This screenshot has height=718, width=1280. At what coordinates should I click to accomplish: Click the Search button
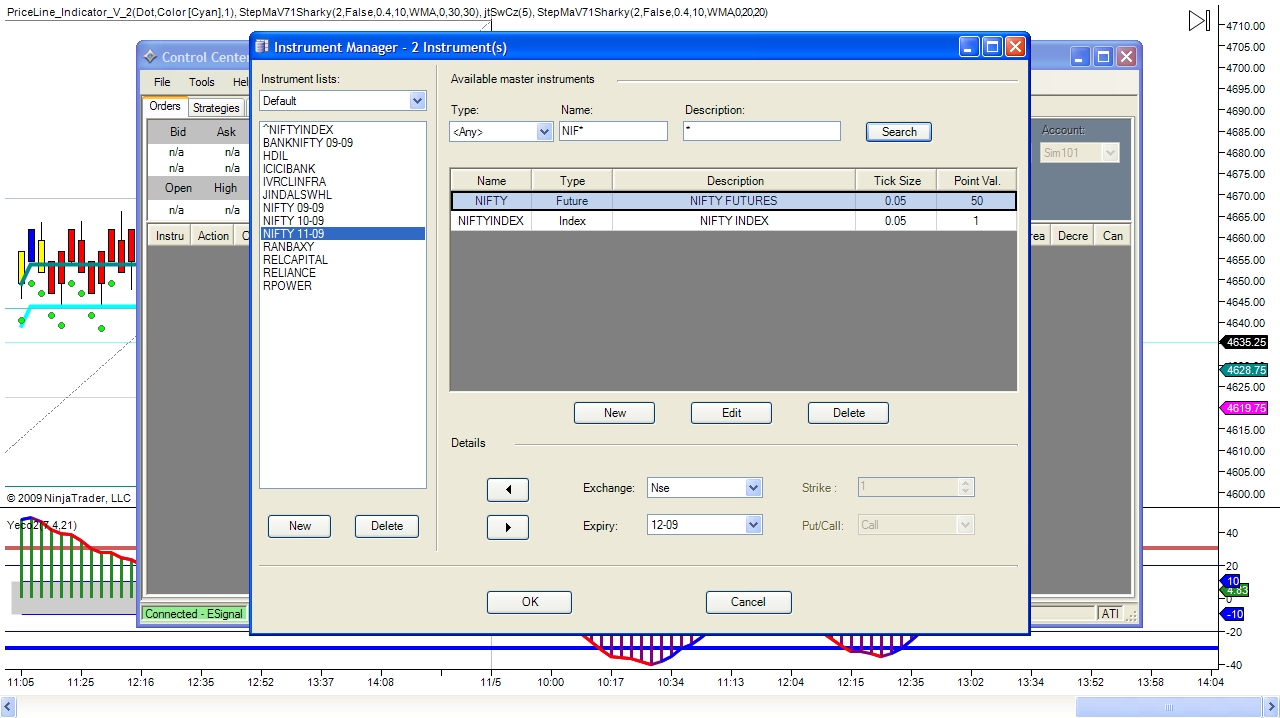click(x=899, y=132)
